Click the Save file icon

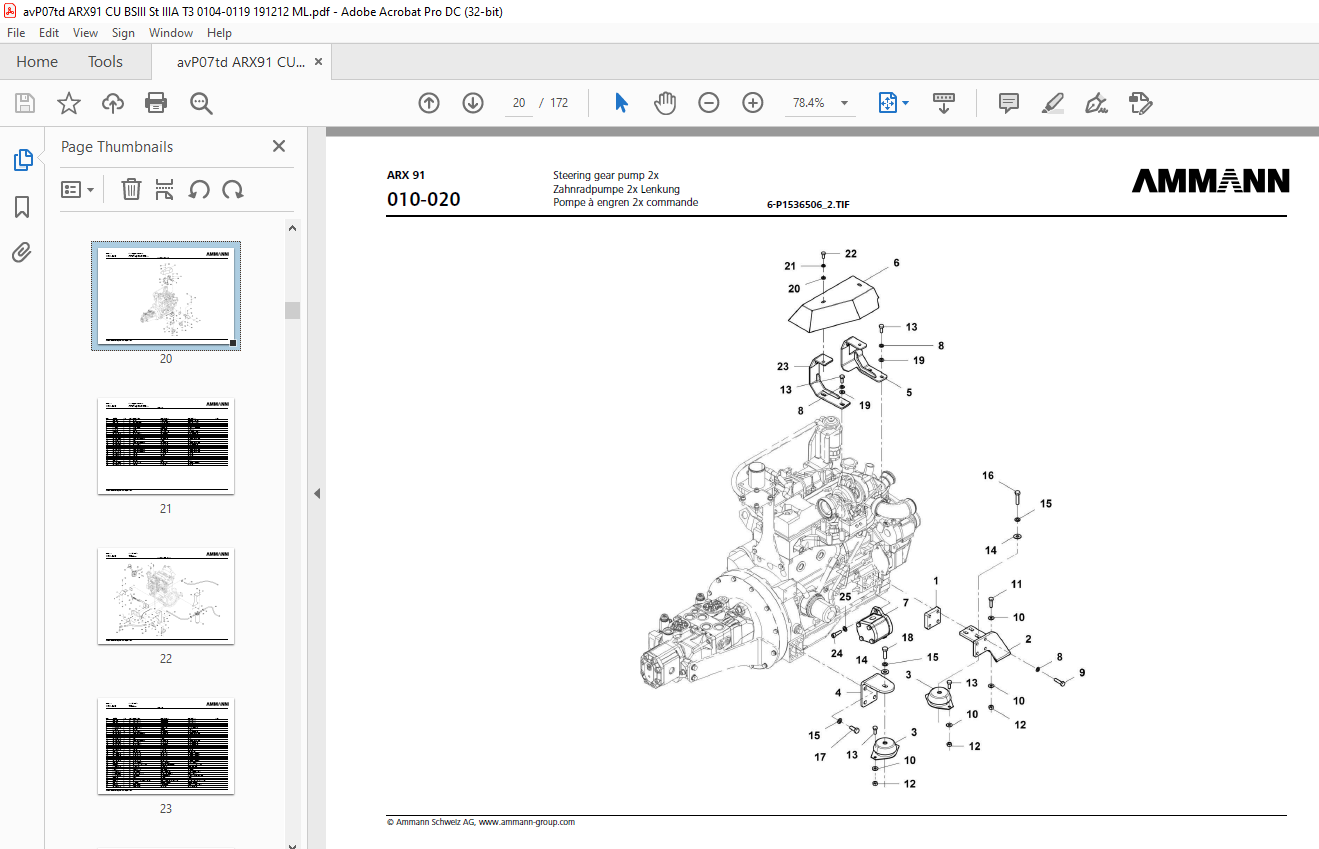point(25,103)
